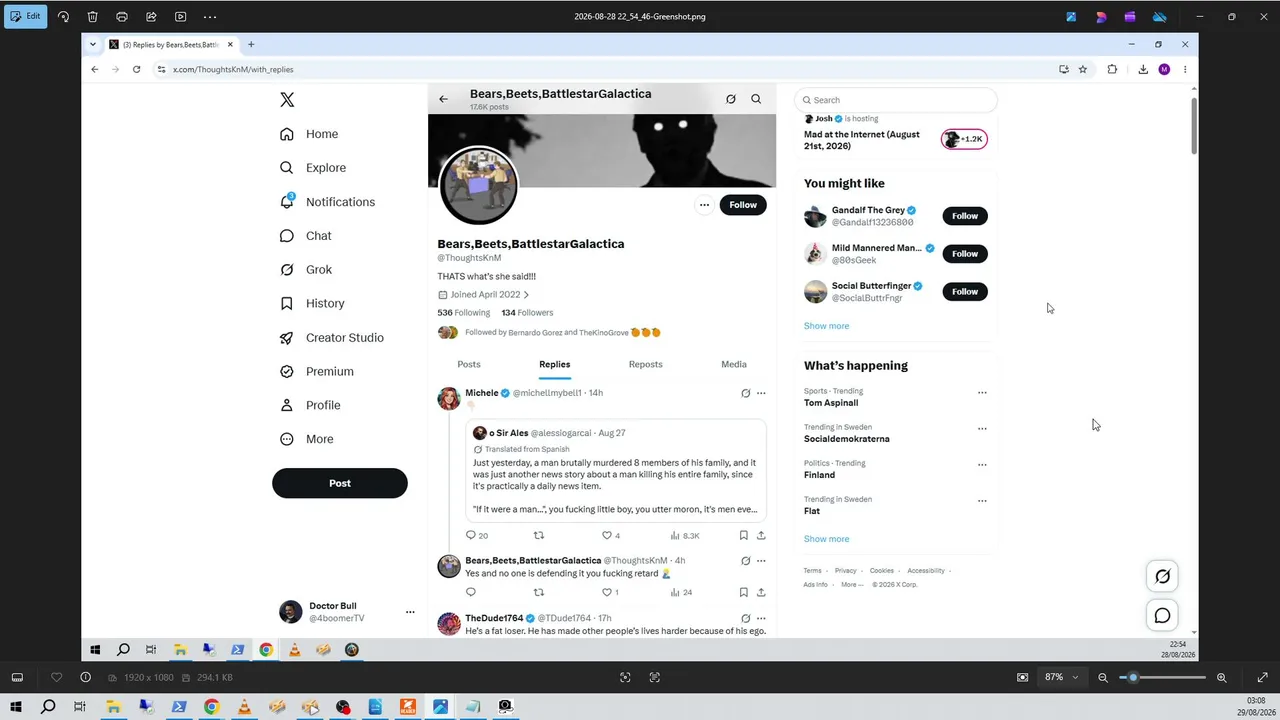Open the Tom Aspinall trending topic
This screenshot has height=720, width=1280.
[831, 403]
